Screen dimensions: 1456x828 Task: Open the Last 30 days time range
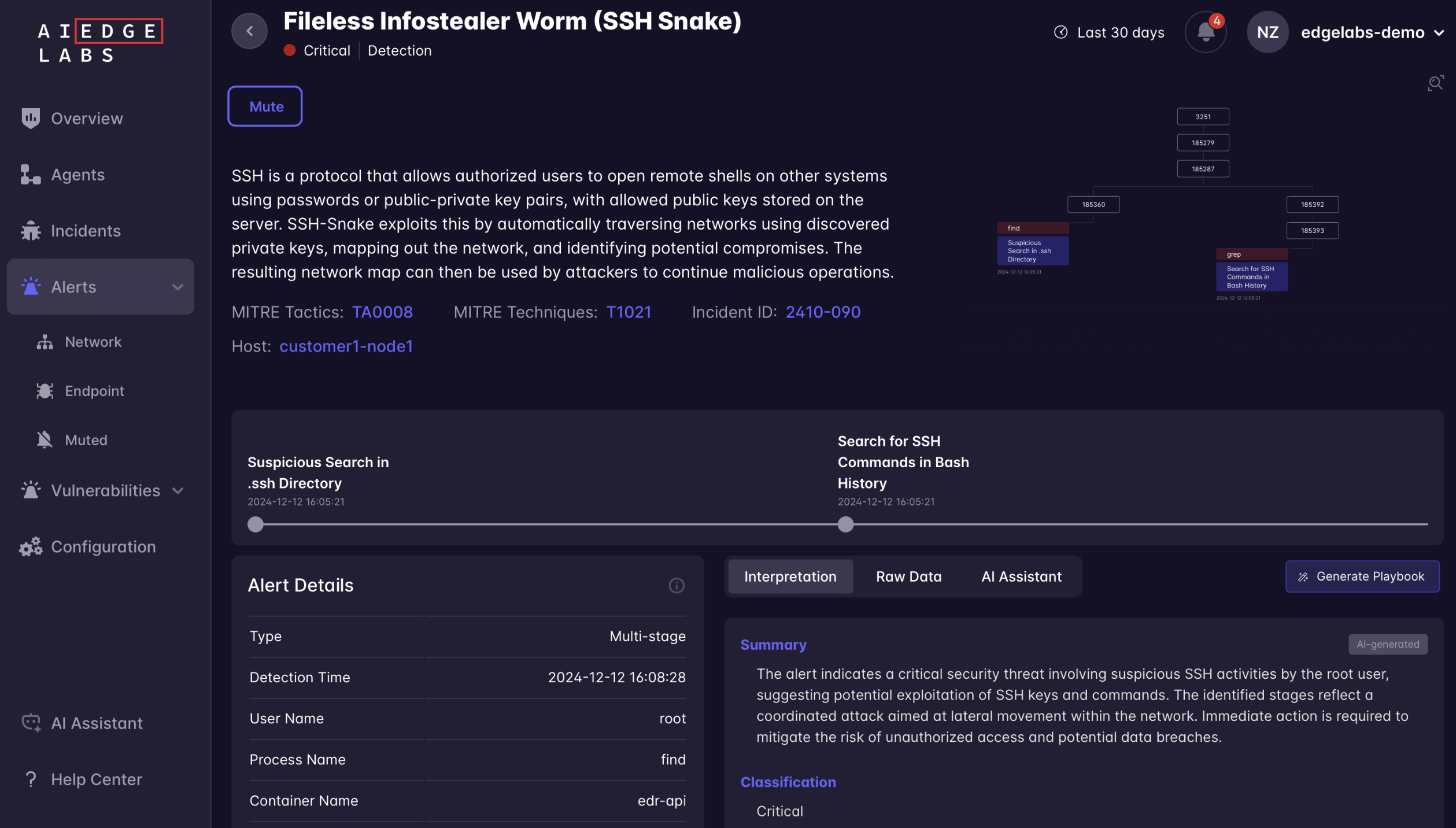(1109, 32)
